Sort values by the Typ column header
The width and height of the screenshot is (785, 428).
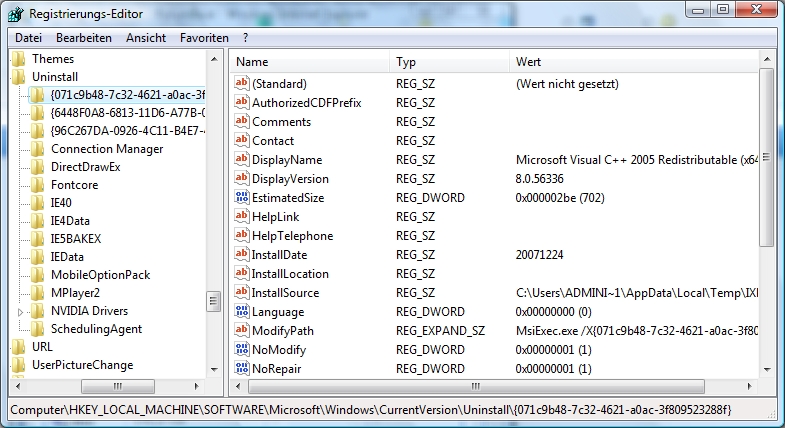pos(450,62)
